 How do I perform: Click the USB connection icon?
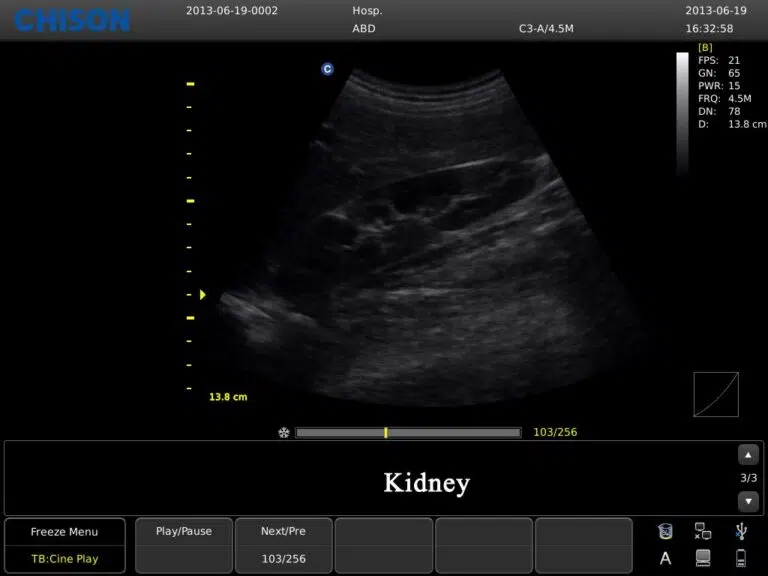pyautogui.click(x=740, y=531)
